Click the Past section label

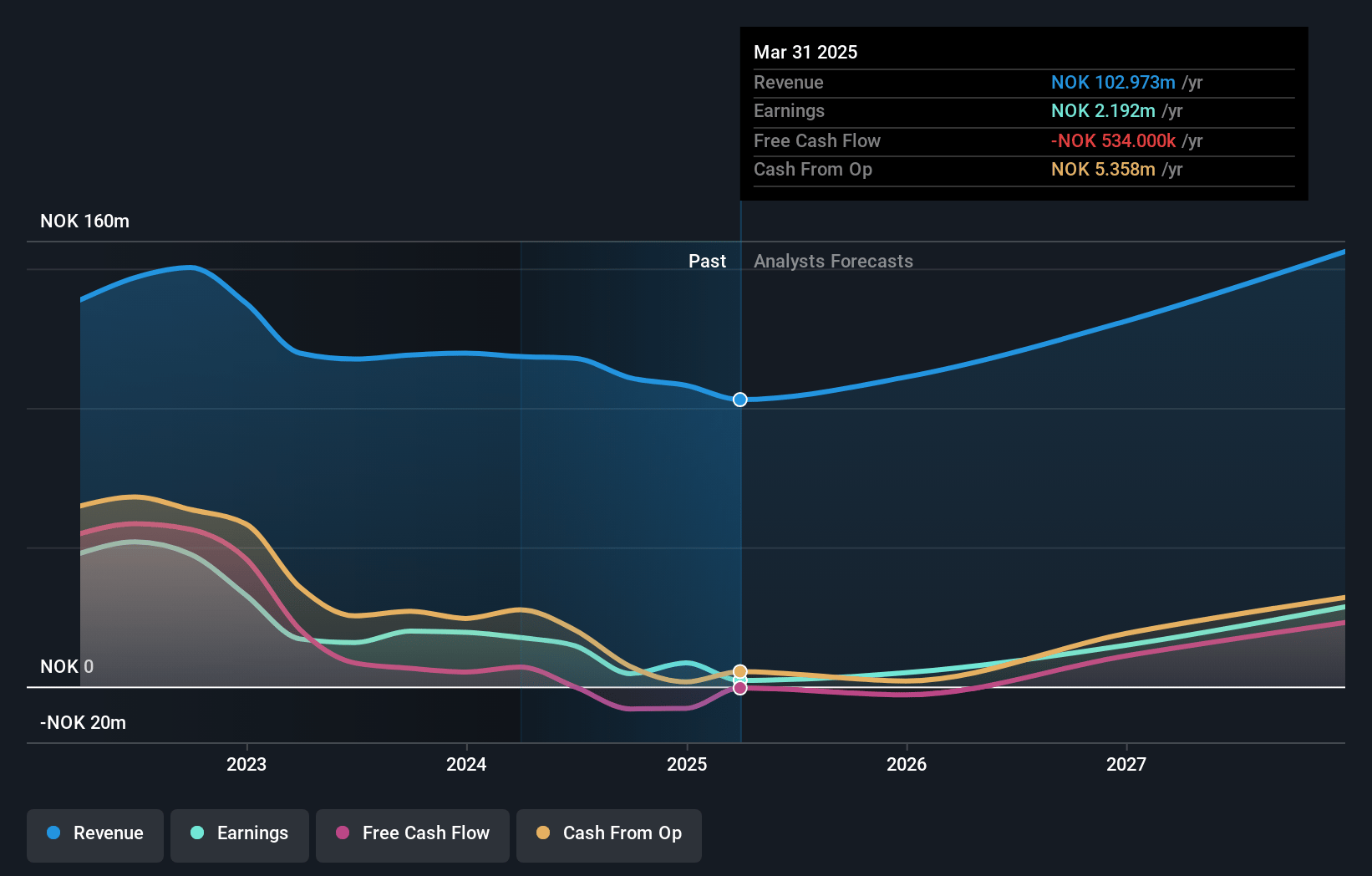click(x=707, y=262)
